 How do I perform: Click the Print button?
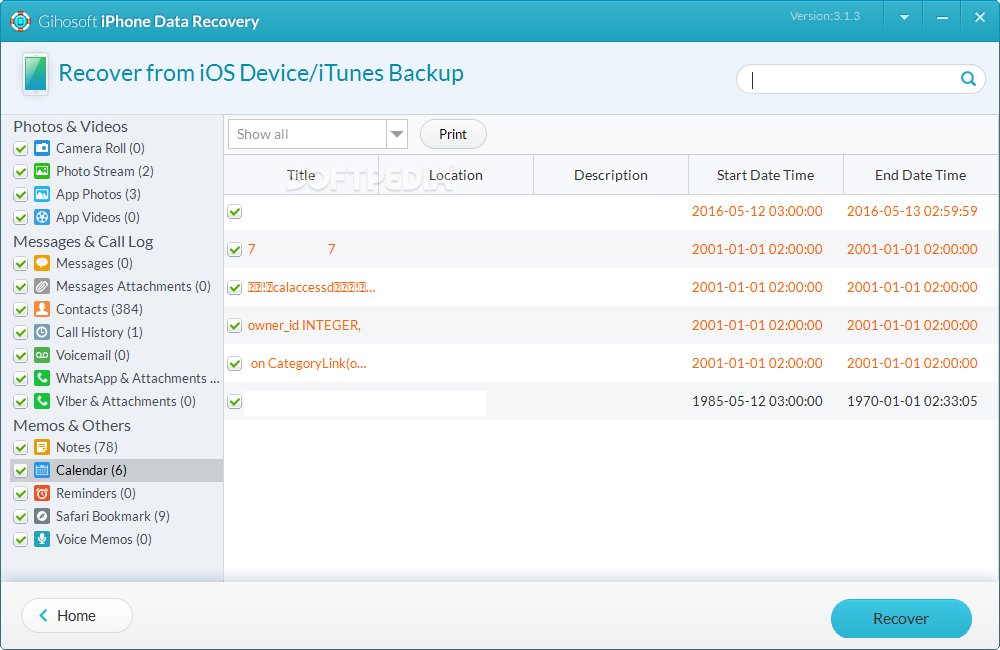[x=453, y=134]
